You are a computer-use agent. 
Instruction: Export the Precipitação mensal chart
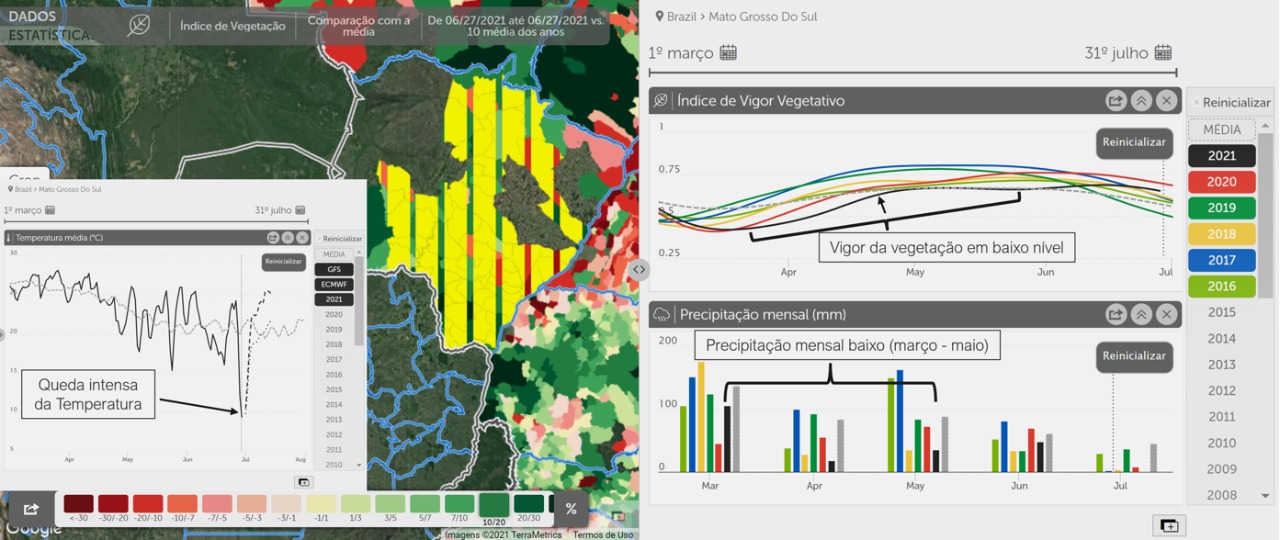coord(1115,315)
